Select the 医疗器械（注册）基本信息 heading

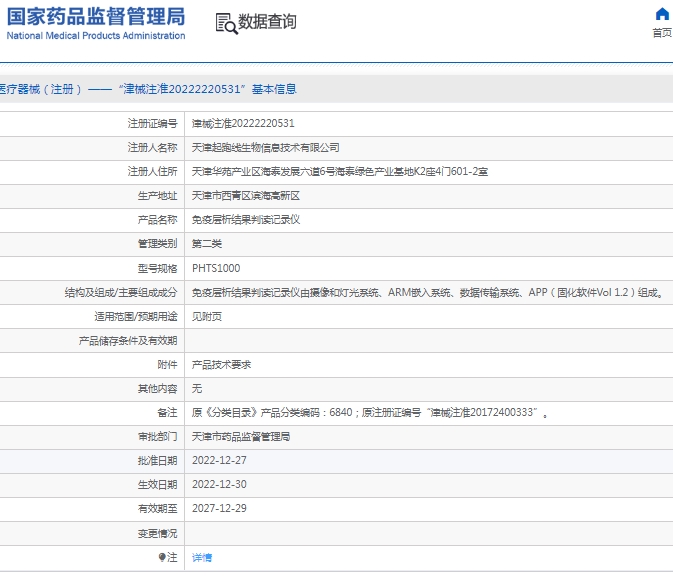[148, 89]
